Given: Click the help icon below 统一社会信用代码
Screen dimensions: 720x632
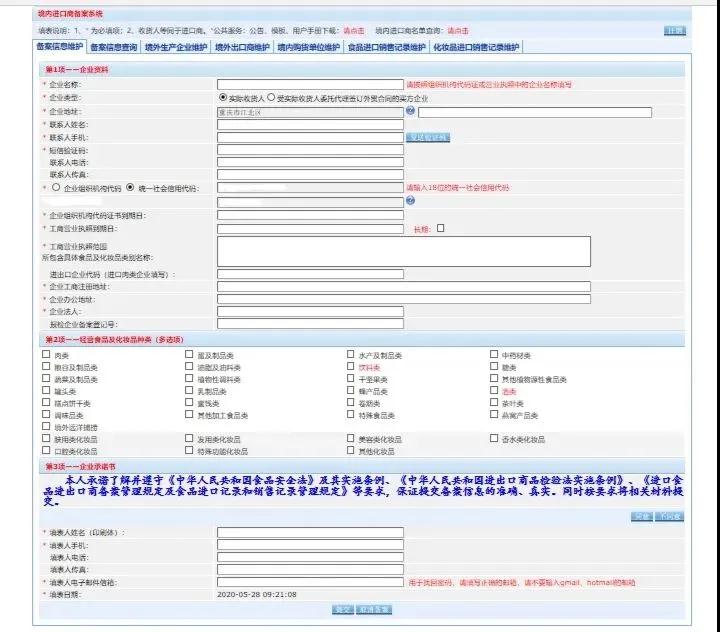Looking at the screenshot, I should (410, 200).
